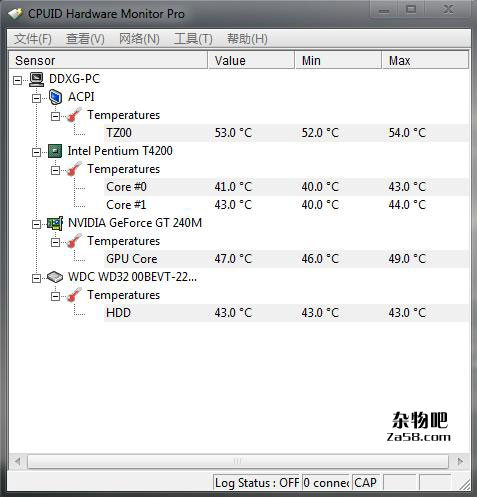Click the window resize grip corner
This screenshot has width=477, height=497.
(x=464, y=484)
